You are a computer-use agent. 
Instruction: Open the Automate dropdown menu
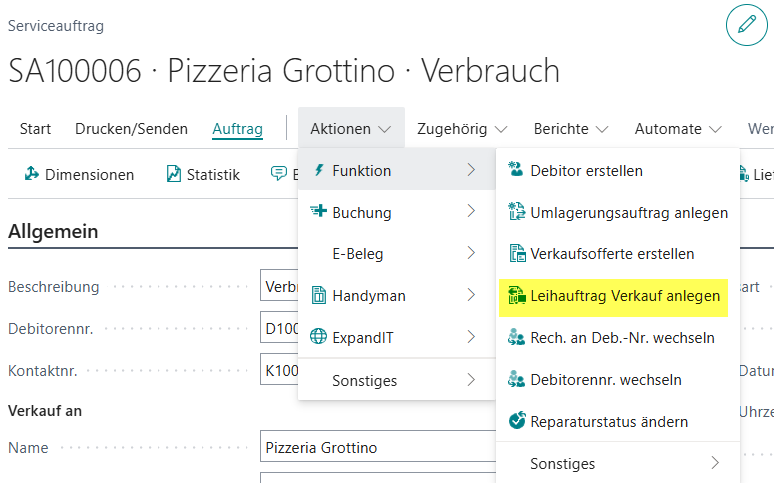pos(678,129)
